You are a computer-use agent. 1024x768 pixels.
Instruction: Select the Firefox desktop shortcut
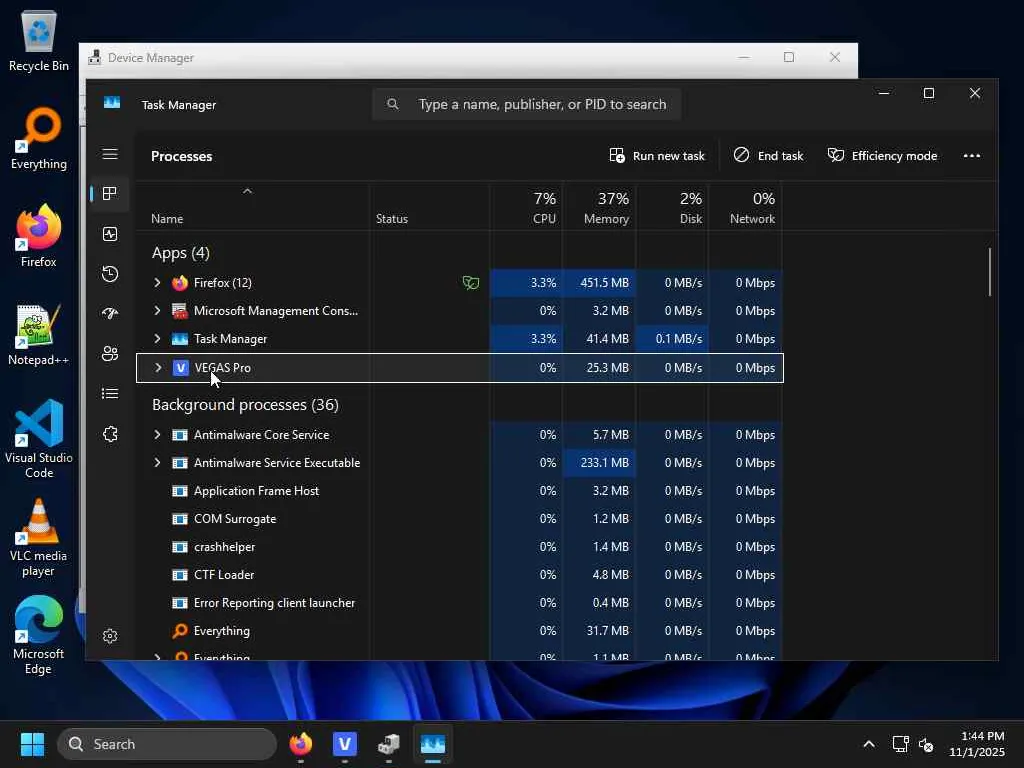point(39,236)
